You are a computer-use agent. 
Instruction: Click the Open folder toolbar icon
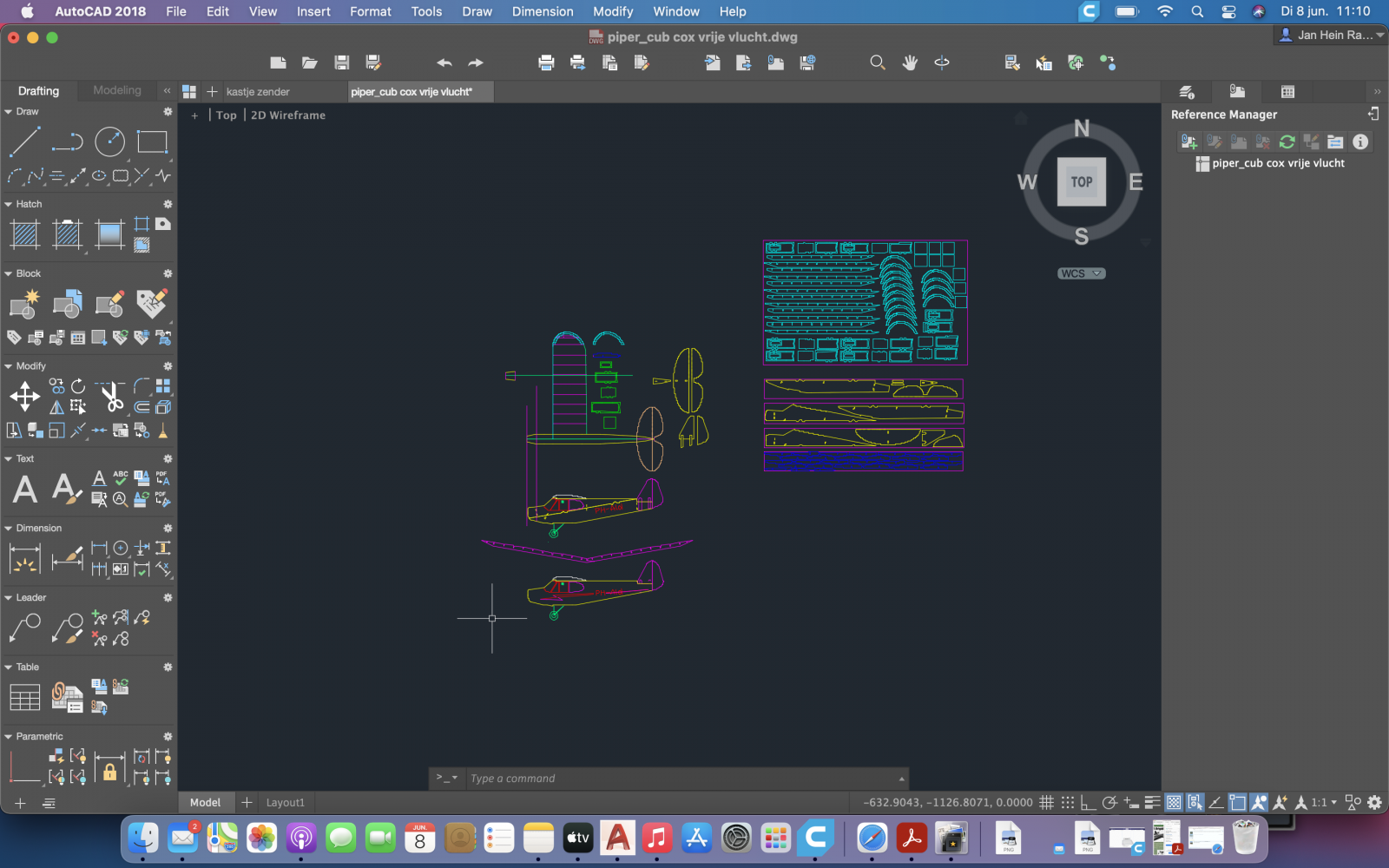pyautogui.click(x=310, y=62)
